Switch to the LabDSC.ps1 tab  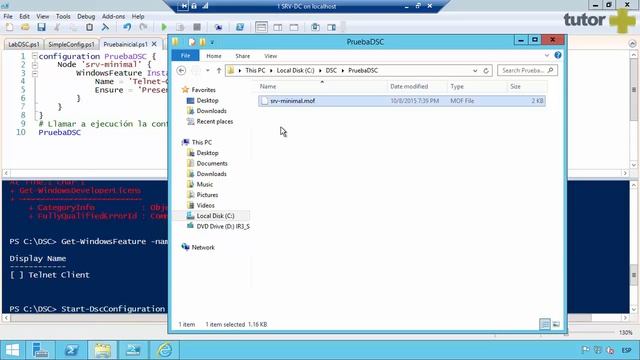click(23, 44)
